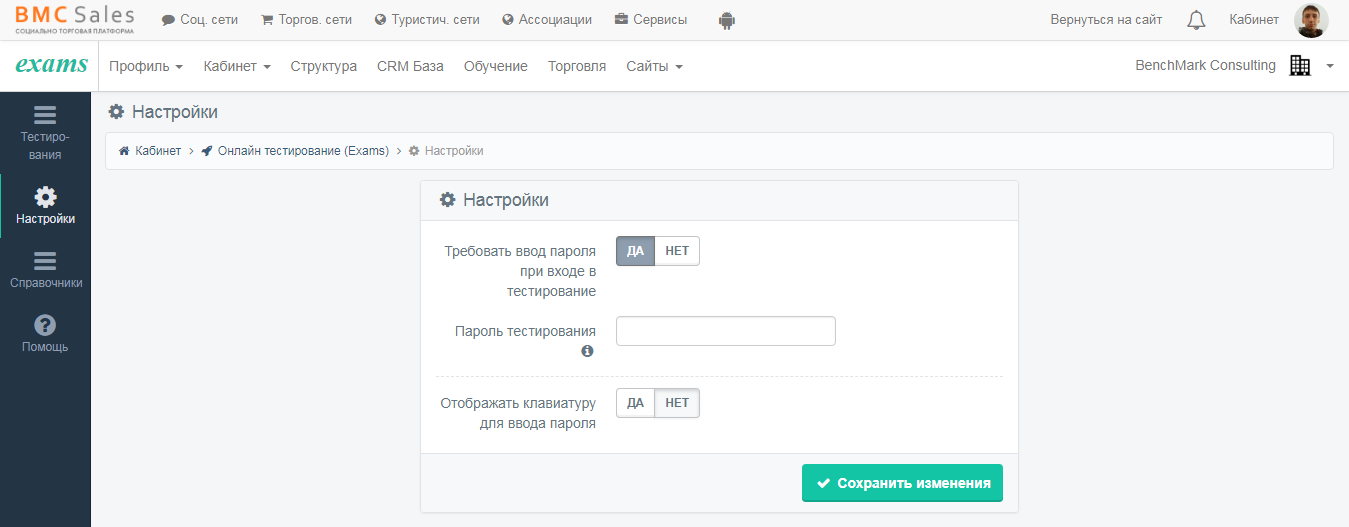Open Сервисы in the top bar

click(x=651, y=20)
